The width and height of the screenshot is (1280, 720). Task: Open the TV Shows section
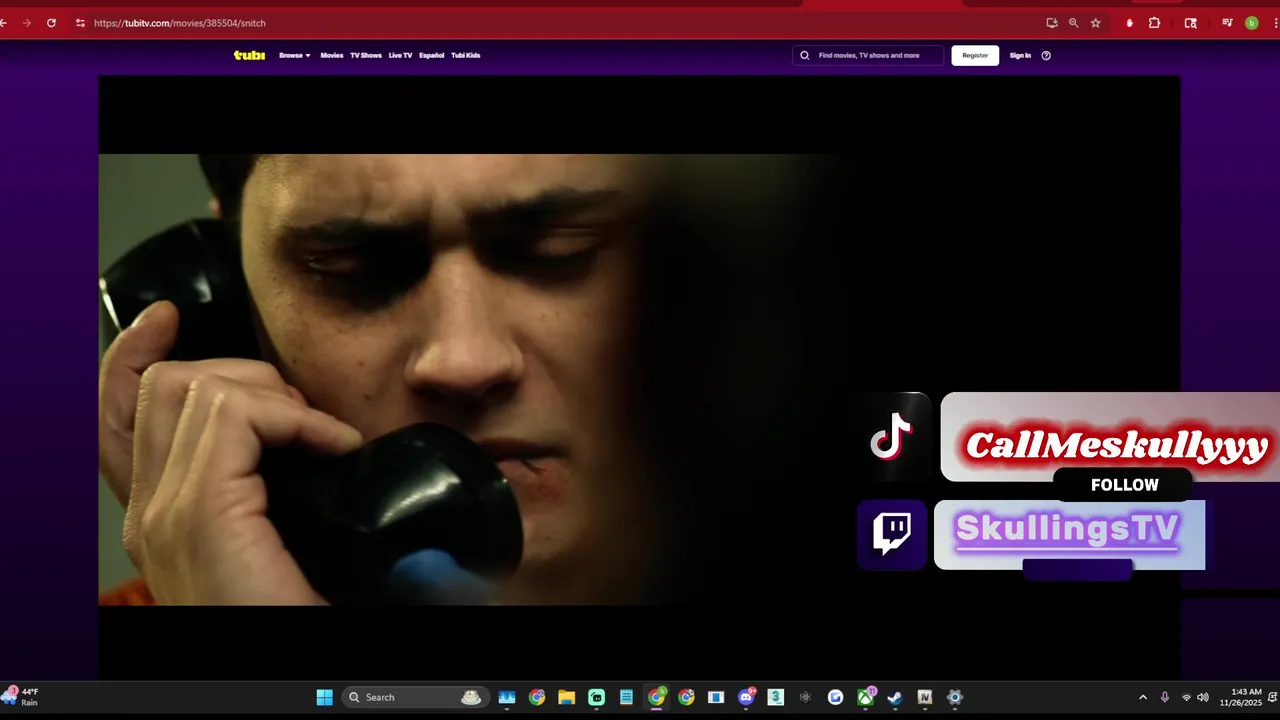tap(366, 55)
